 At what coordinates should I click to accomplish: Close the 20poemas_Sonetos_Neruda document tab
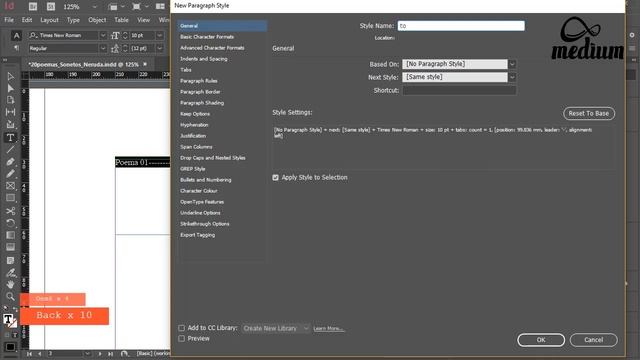click(145, 64)
